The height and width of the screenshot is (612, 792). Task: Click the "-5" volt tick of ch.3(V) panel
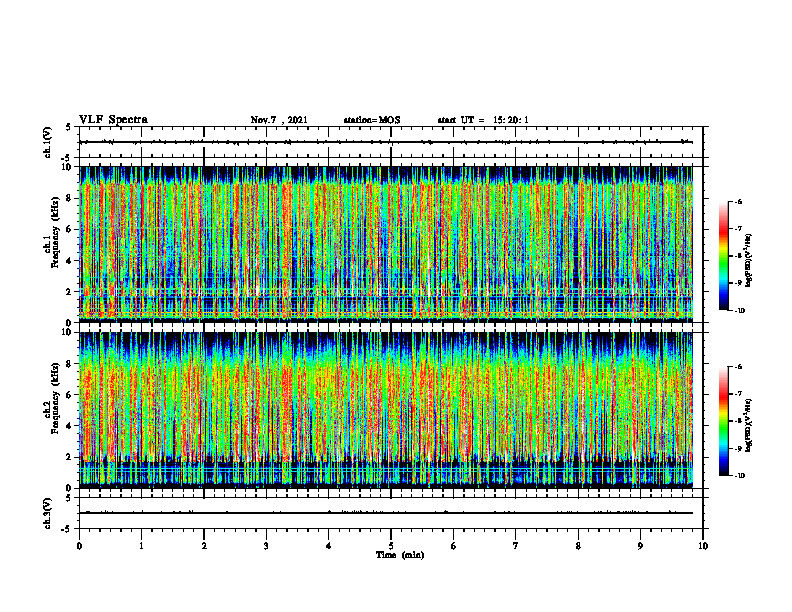68,529
